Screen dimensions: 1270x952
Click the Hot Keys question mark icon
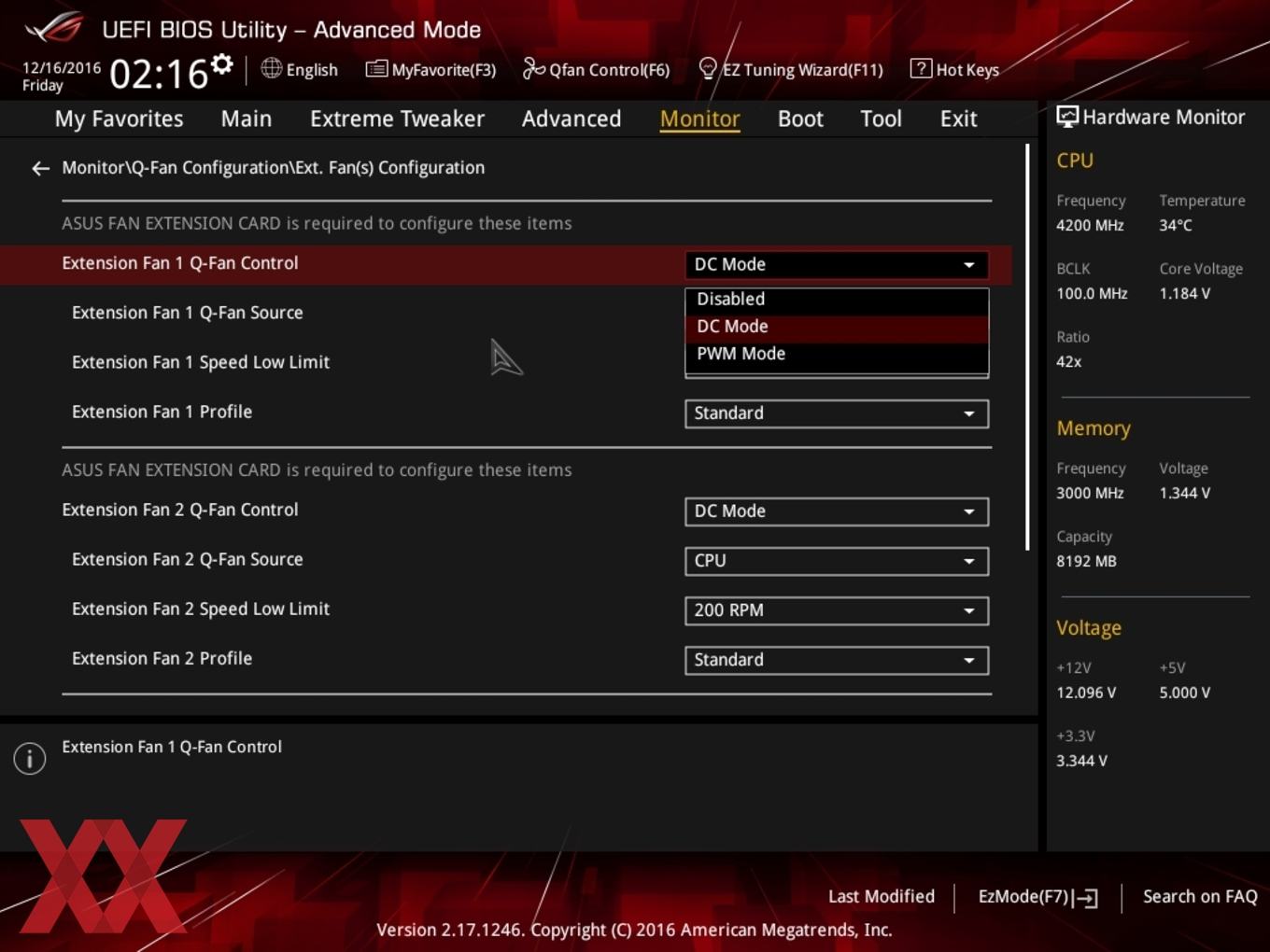(x=921, y=68)
